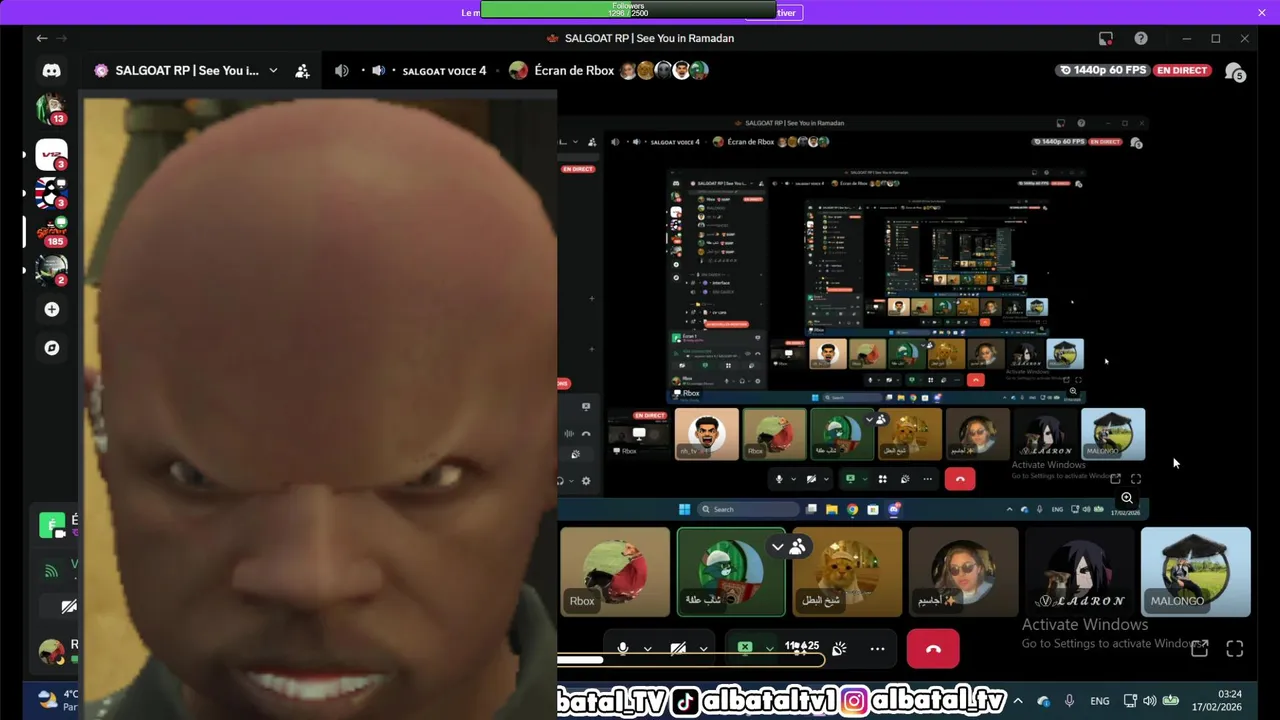Select LADRON participant tile
Screen dimensions: 1280x720
[1080, 572]
